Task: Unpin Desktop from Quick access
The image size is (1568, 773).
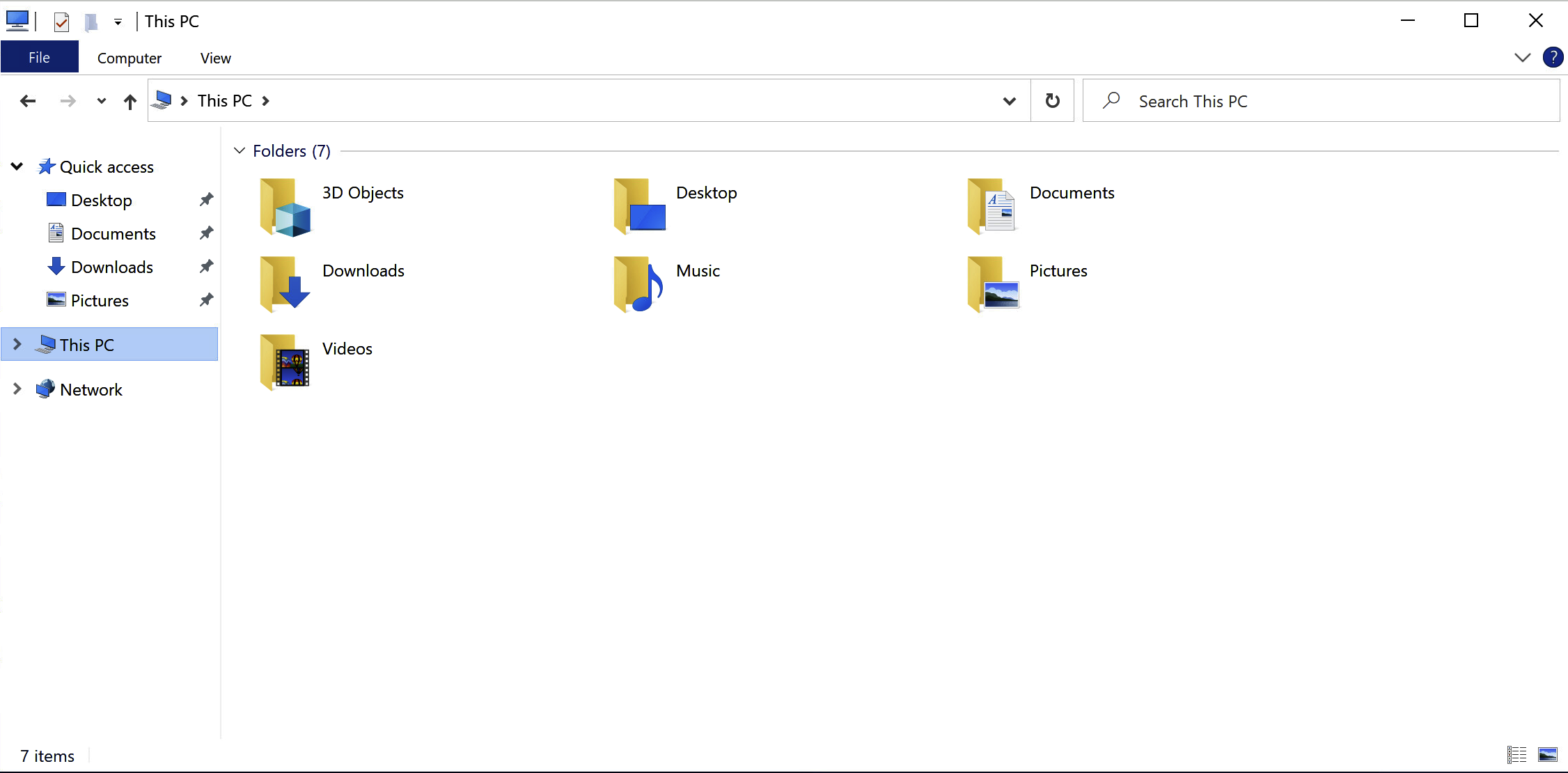Action: point(206,200)
